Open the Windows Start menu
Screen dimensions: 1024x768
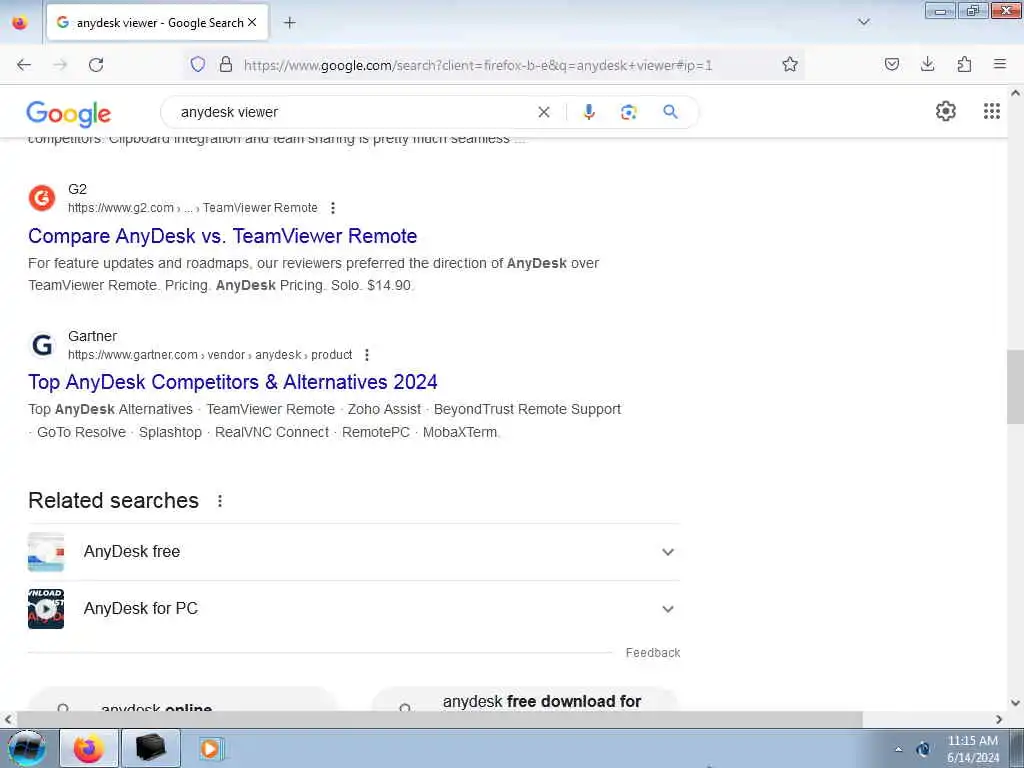(26, 748)
